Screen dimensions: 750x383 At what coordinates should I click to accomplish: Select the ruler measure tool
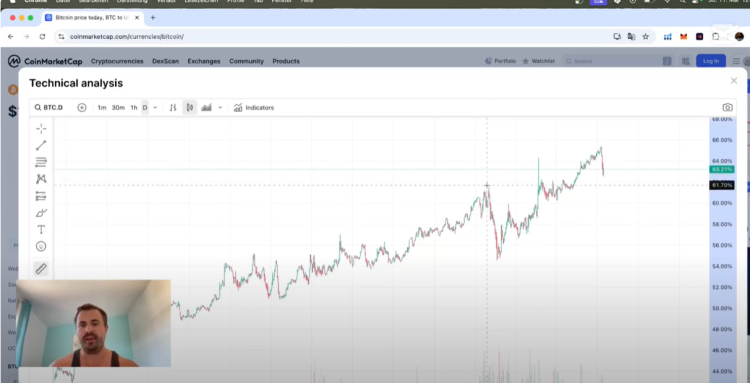pos(41,269)
